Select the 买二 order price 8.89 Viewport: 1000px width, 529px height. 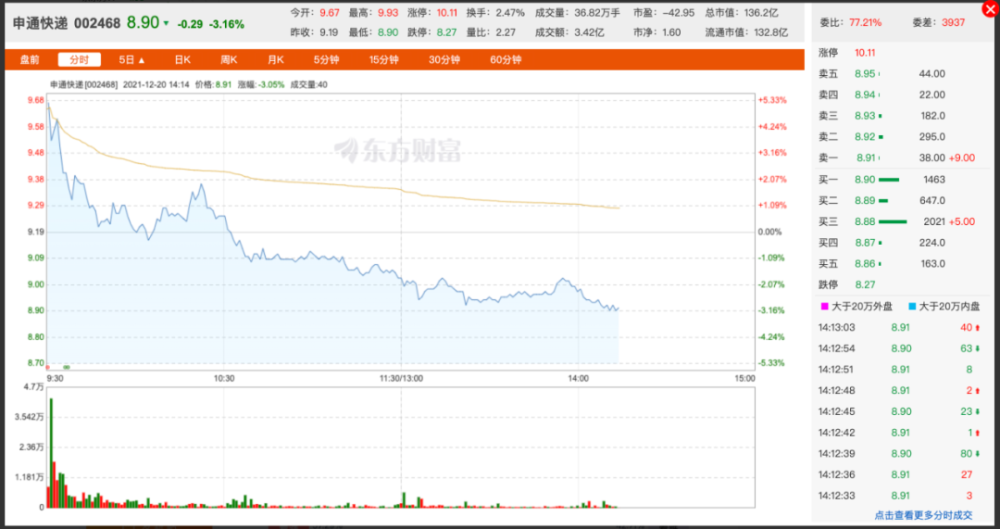pyautogui.click(x=865, y=201)
